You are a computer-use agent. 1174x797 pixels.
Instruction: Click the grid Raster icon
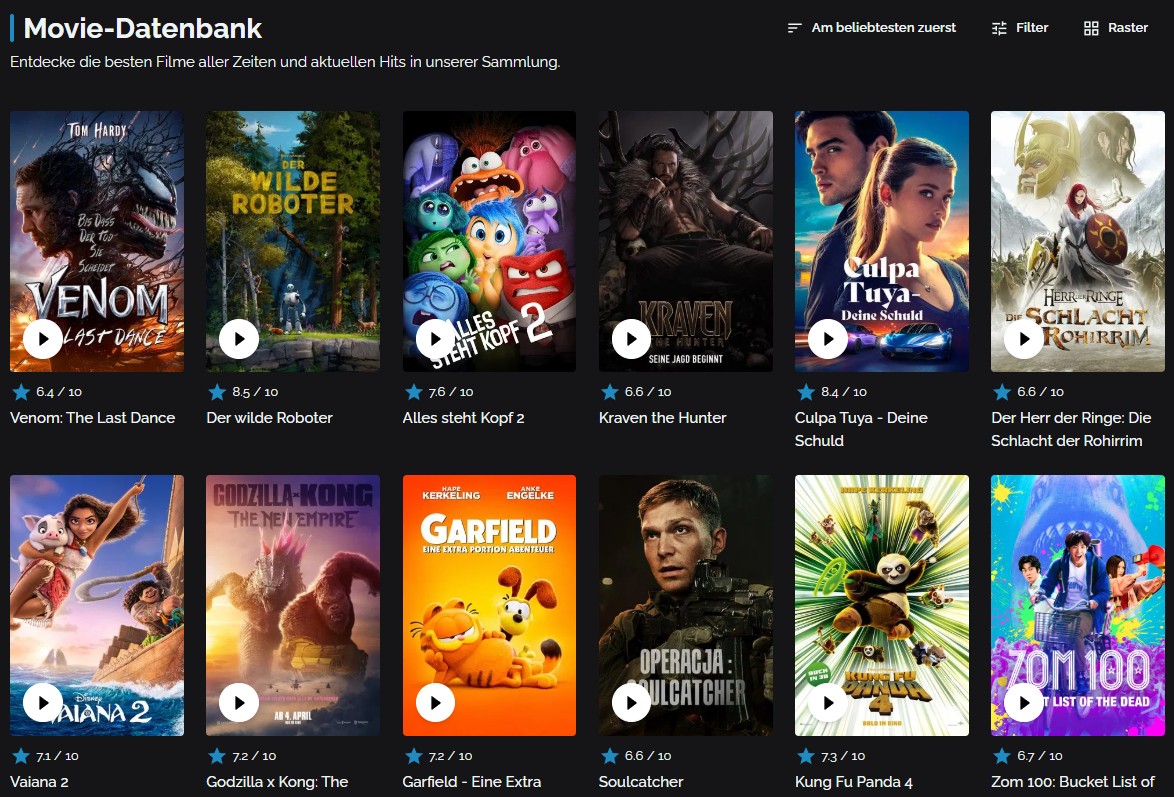pos(1091,28)
